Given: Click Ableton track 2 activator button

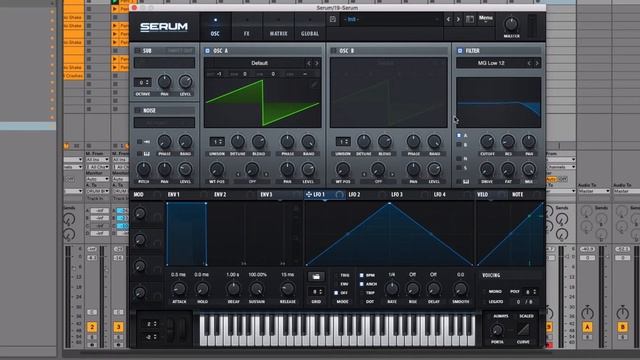Looking at the screenshot, I should pos(92,327).
